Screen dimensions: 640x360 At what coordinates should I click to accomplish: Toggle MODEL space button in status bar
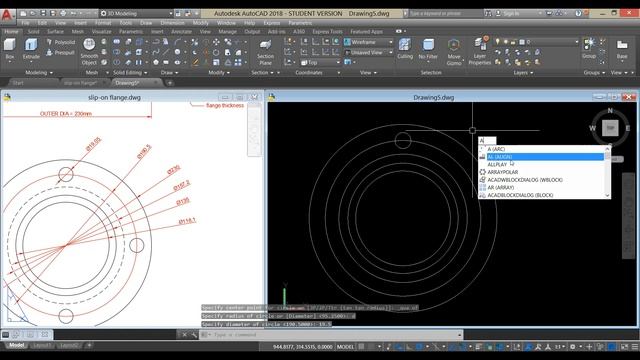click(345, 347)
